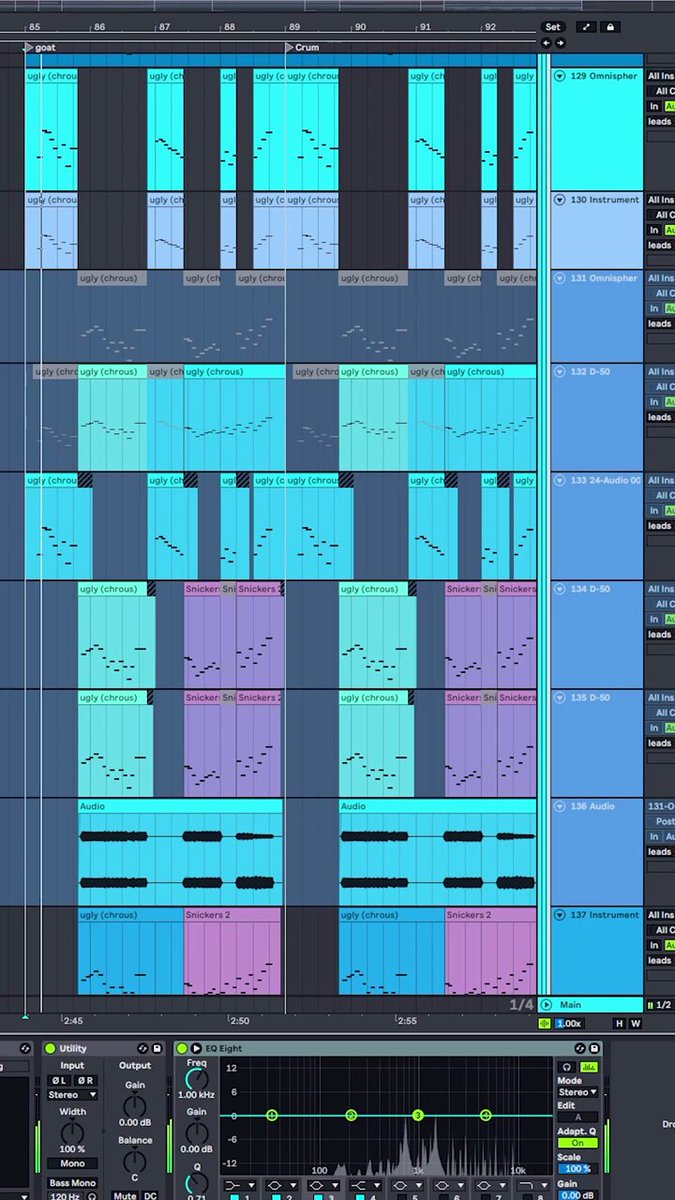Toggle EQ Eight Adaptive Q On
The height and width of the screenshot is (1200, 675).
point(577,1142)
